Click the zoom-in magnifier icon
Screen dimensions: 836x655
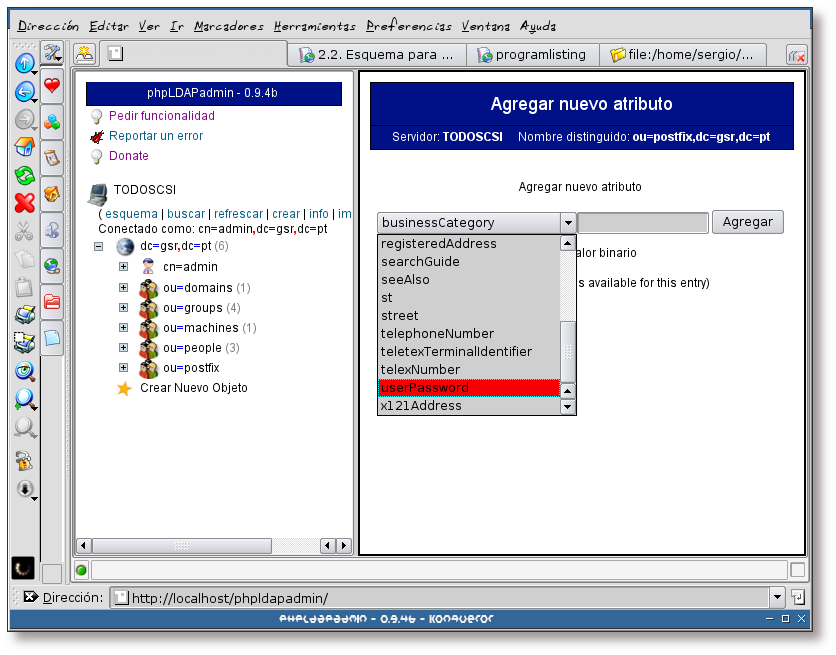click(24, 399)
